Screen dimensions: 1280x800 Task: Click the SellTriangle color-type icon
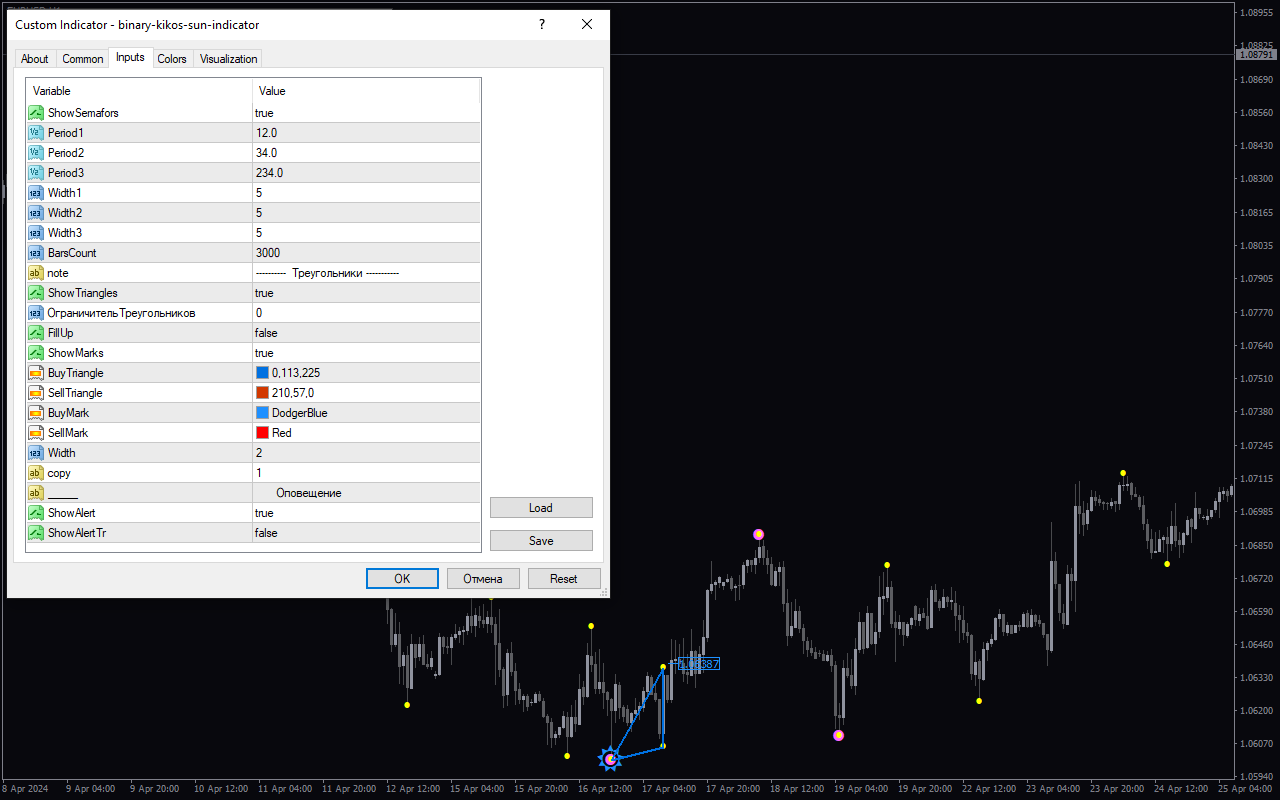point(35,393)
